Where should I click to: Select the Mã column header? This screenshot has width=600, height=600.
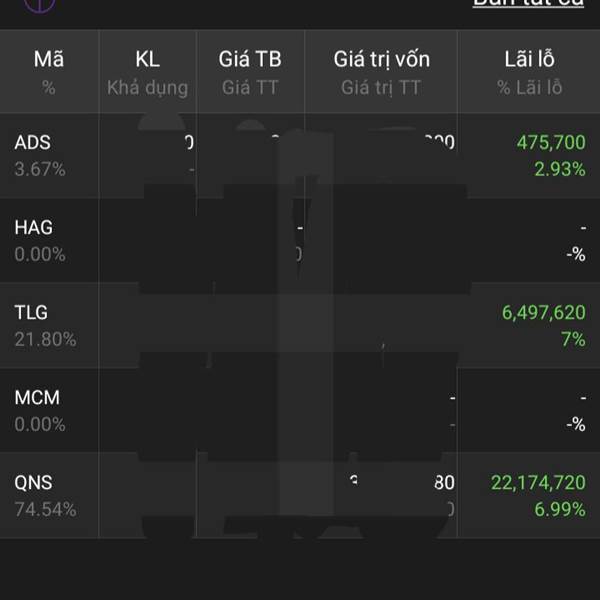click(x=49, y=72)
